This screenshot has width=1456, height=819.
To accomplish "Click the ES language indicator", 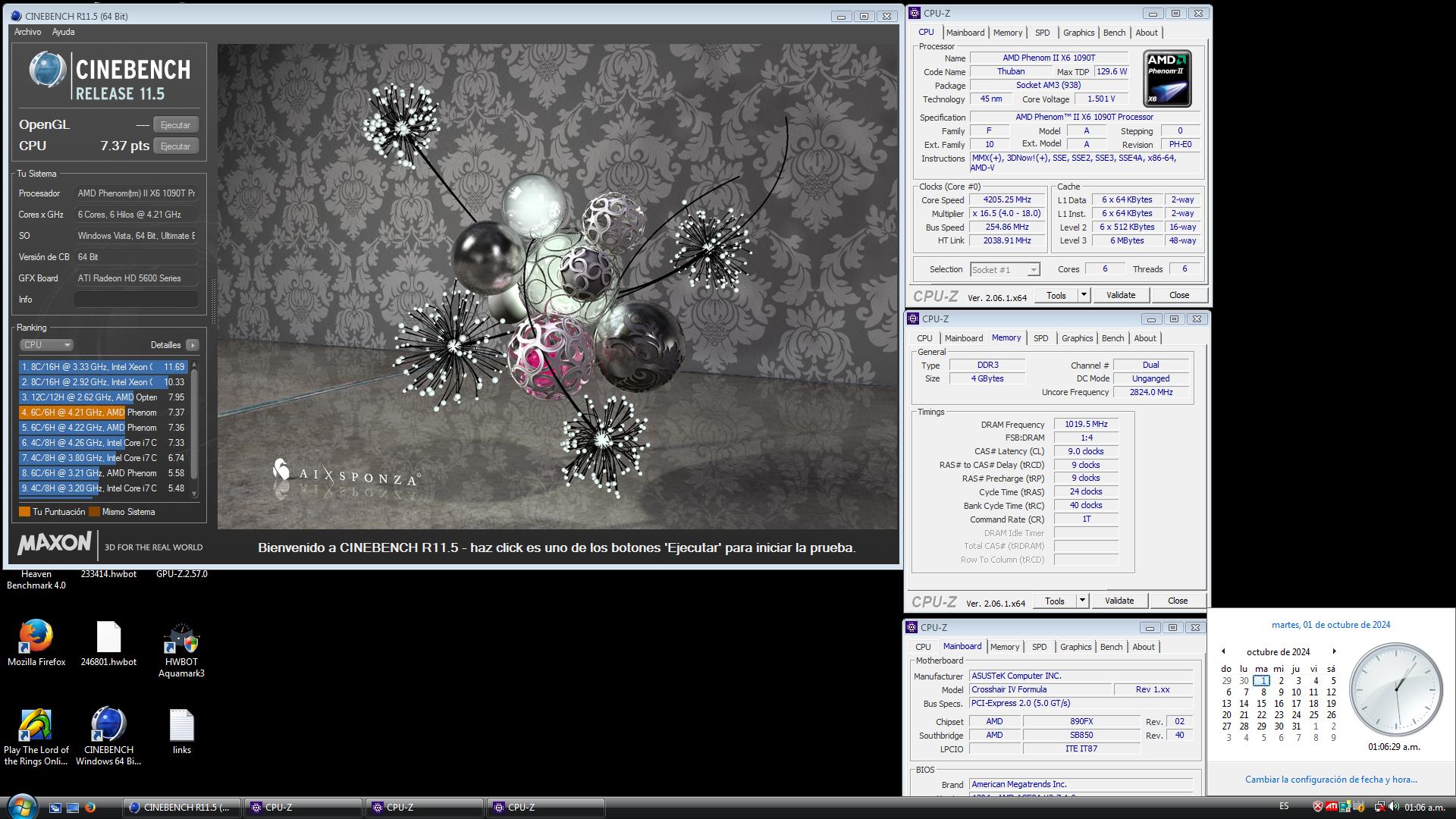I will [x=1284, y=806].
